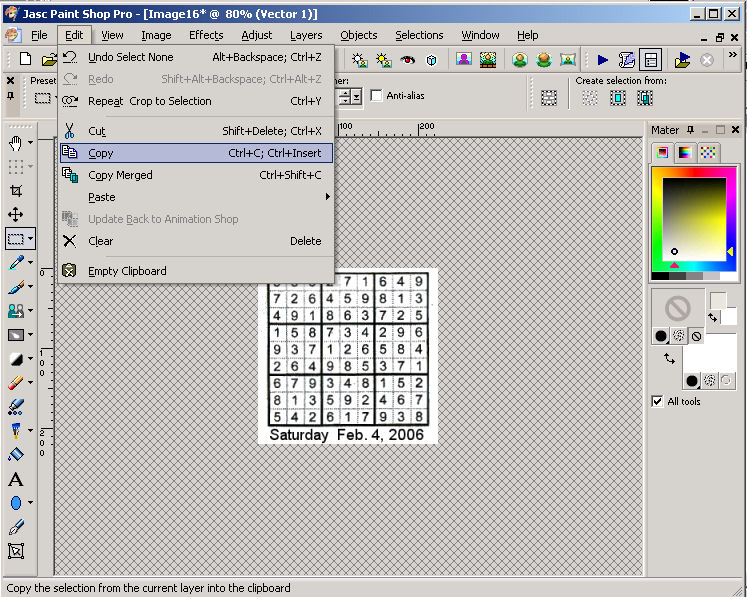This screenshot has height=597, width=747.
Task: Click the Red Eye Removal icon
Action: (407, 60)
